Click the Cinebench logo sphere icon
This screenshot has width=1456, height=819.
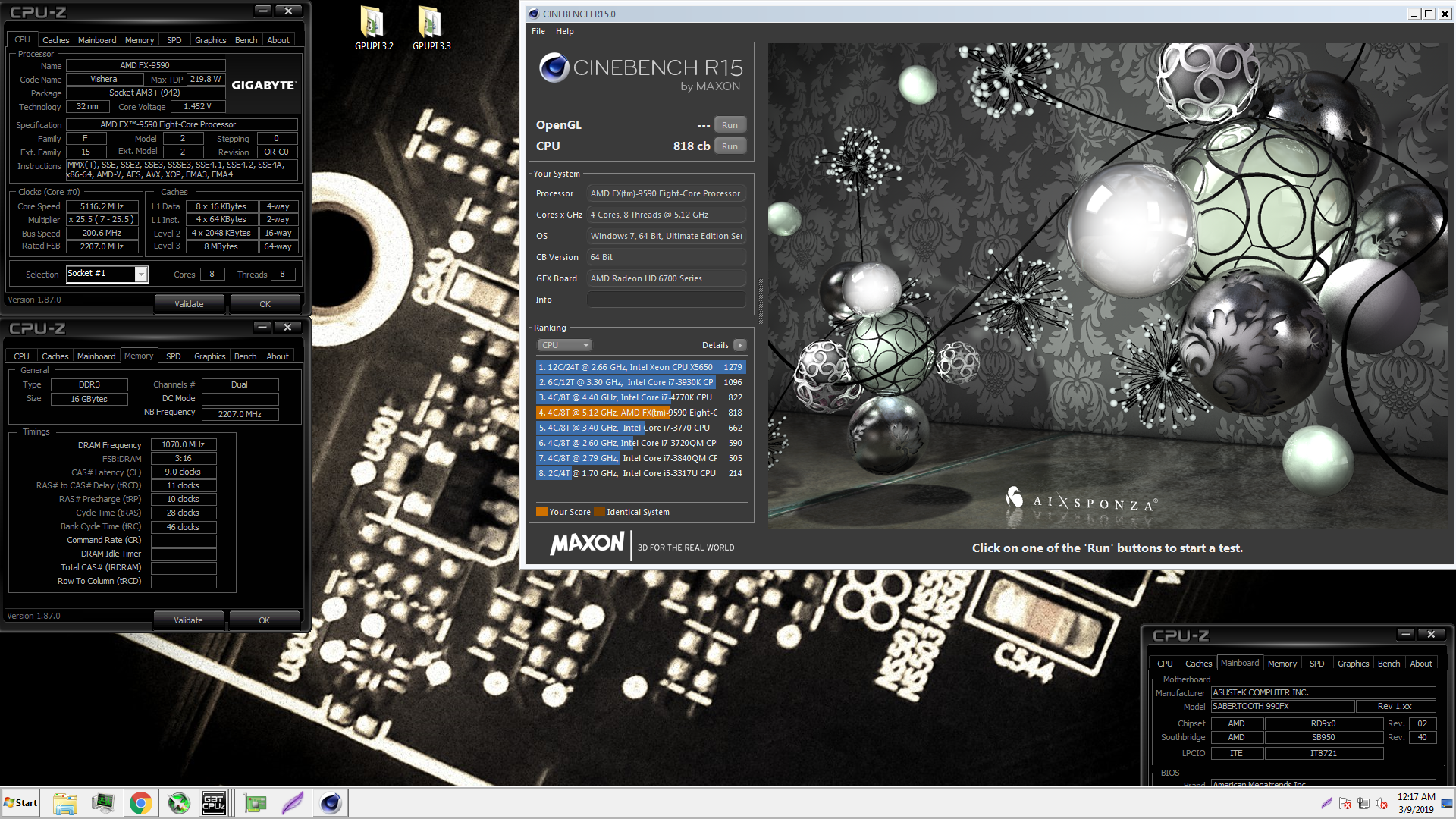click(x=554, y=67)
